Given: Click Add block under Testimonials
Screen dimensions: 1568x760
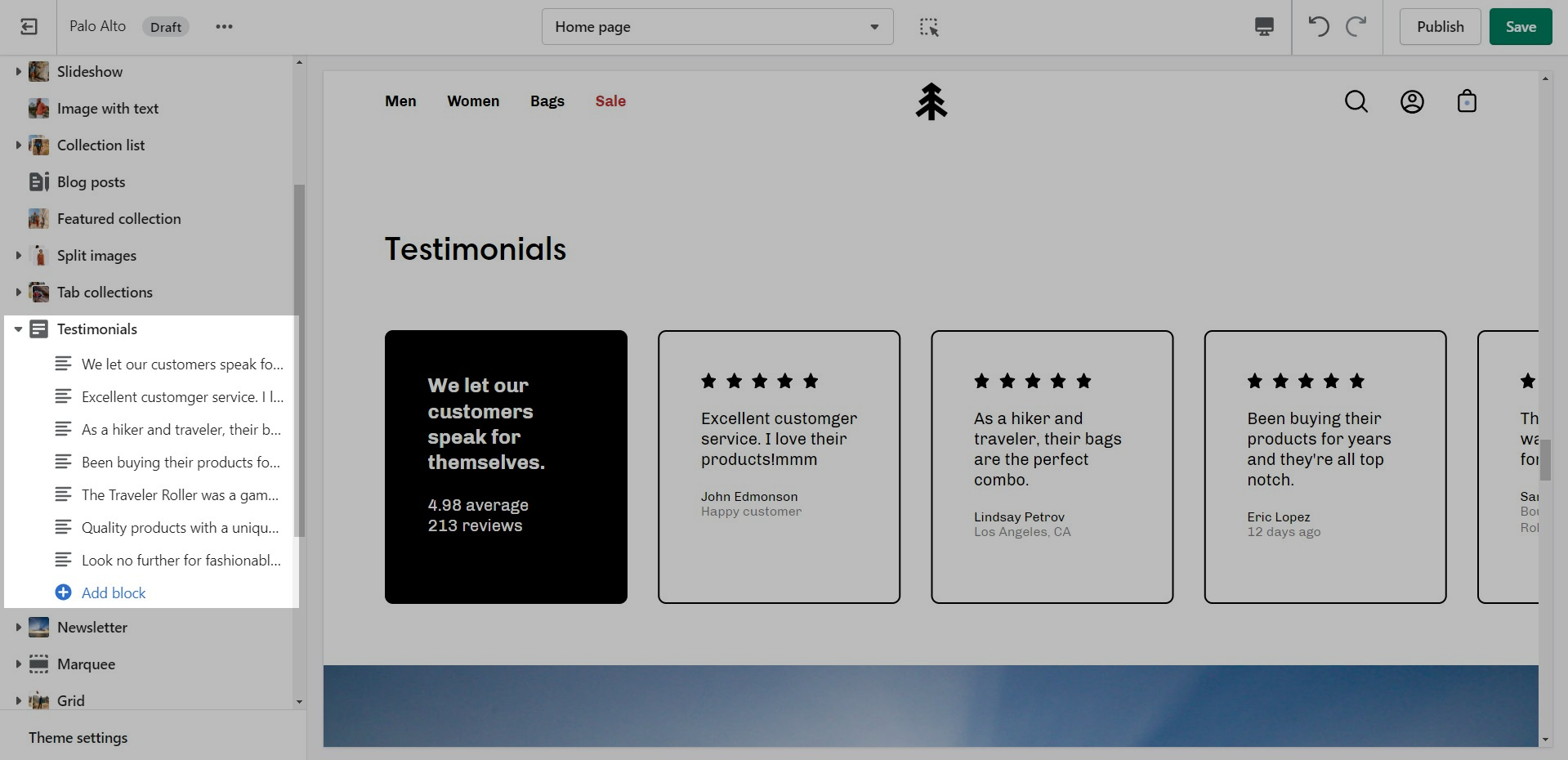Looking at the screenshot, I should pos(113,593).
